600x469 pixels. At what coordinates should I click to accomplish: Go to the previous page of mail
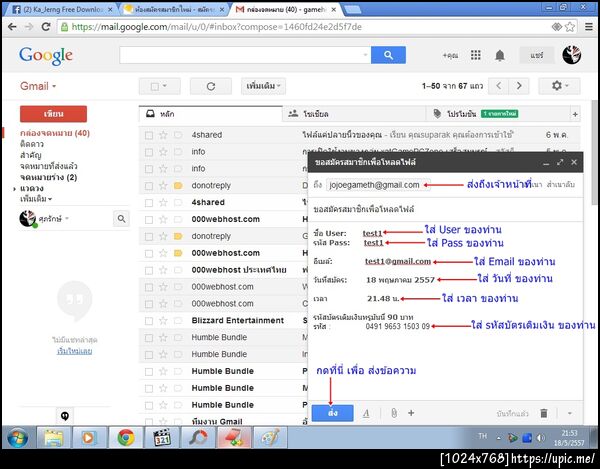pyautogui.click(x=499, y=86)
